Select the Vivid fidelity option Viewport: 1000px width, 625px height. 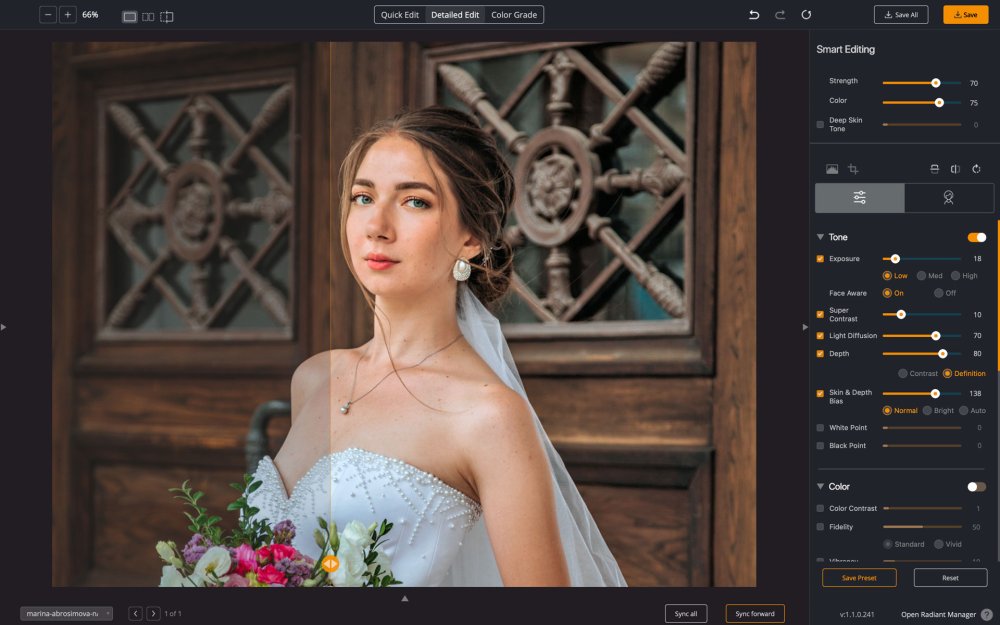click(939, 544)
